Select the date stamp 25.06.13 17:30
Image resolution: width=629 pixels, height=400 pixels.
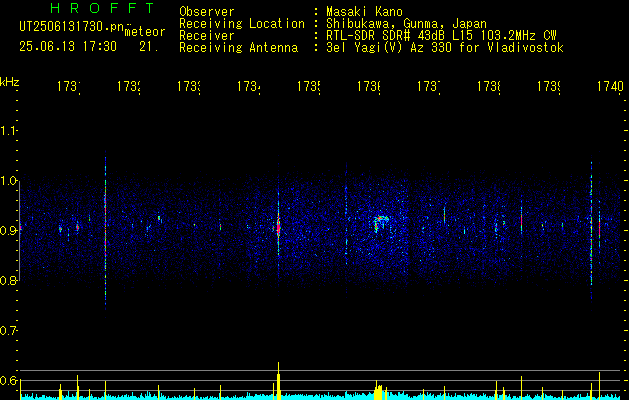click(68, 47)
